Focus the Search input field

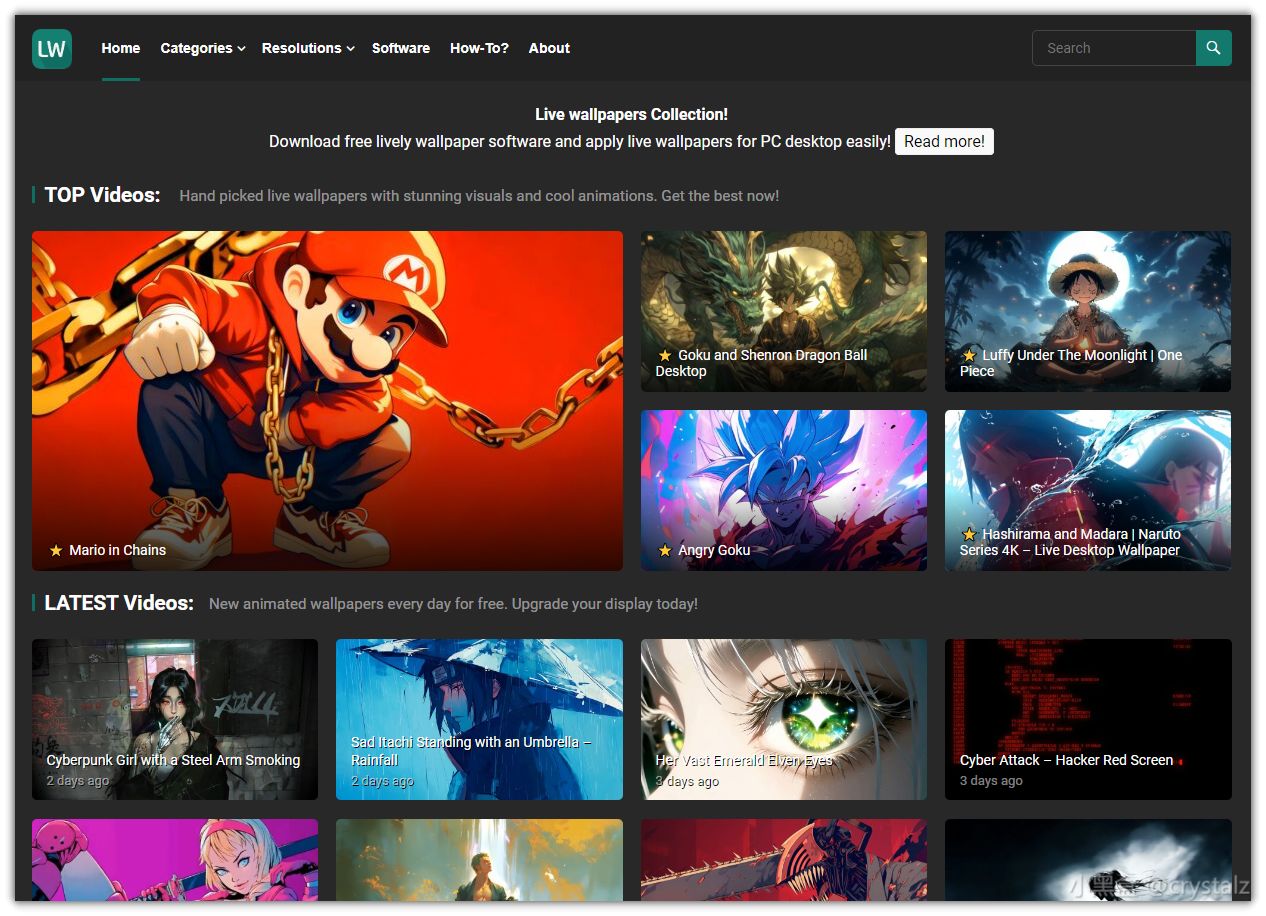pyautogui.click(x=1114, y=48)
